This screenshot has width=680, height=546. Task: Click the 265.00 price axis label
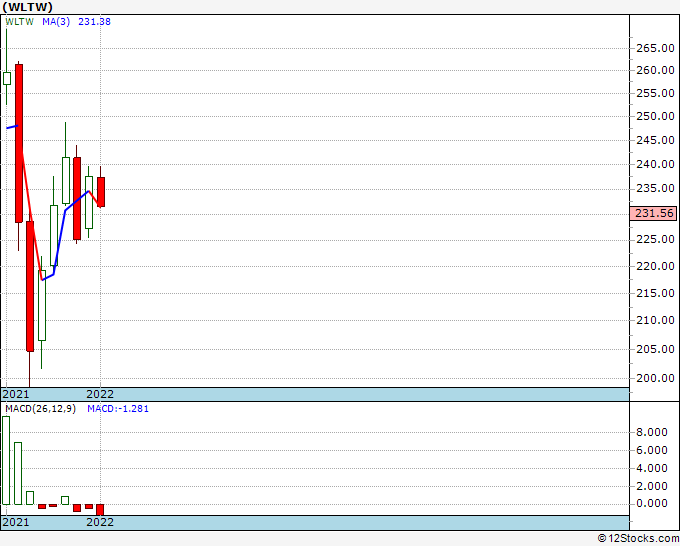point(655,48)
